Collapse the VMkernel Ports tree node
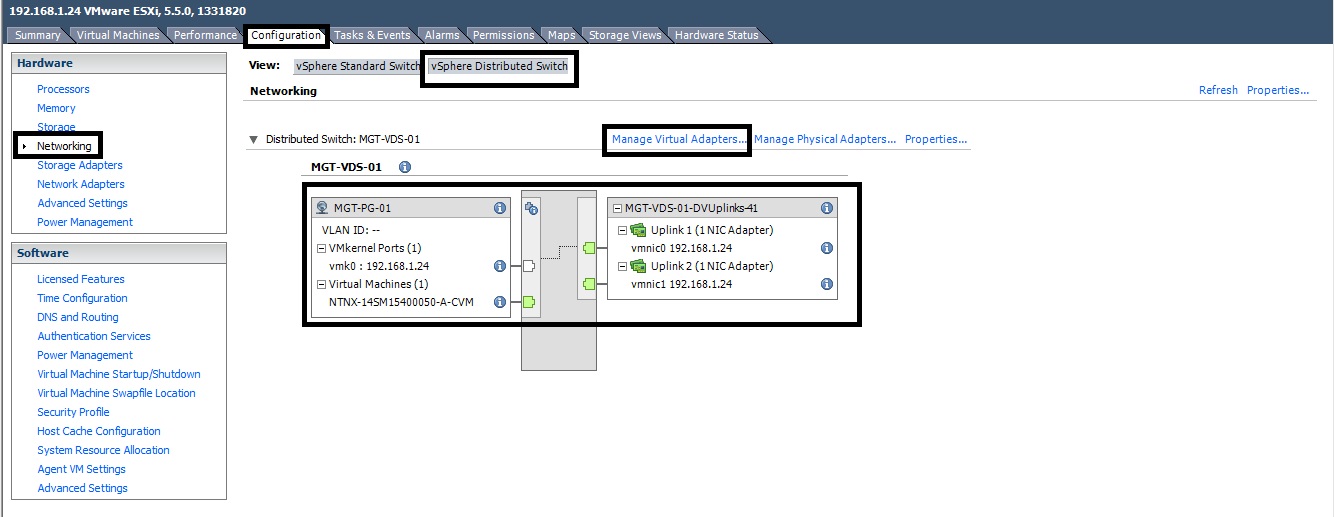The width and height of the screenshot is (1334, 517). pyautogui.click(x=321, y=248)
